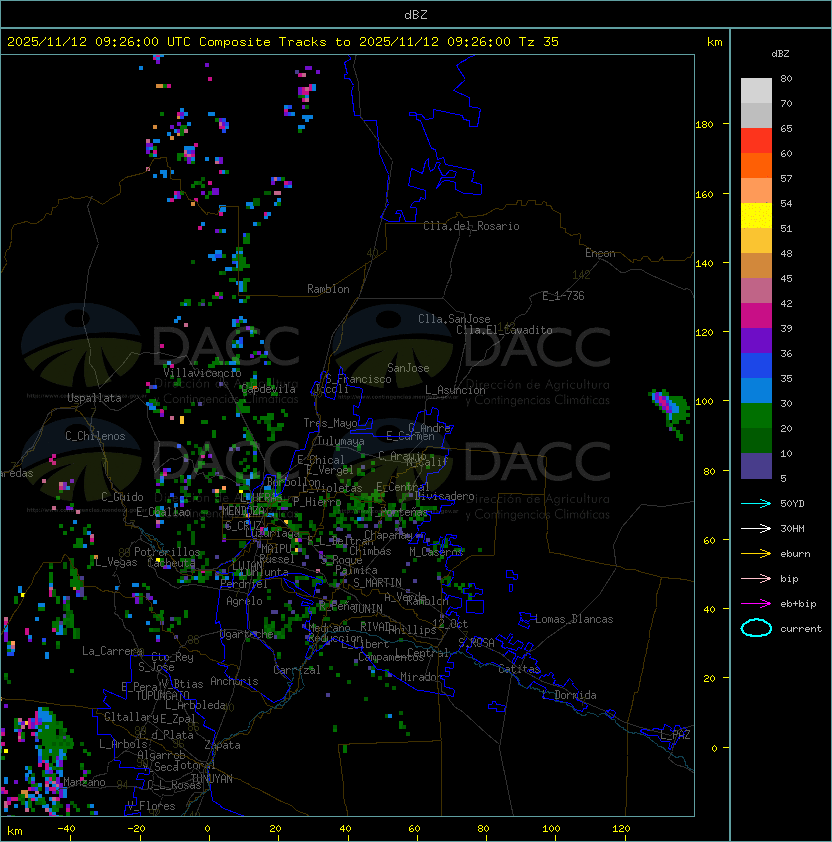Click the Carrizal map label
Viewport: 832px width, 842px height.
tap(296, 670)
